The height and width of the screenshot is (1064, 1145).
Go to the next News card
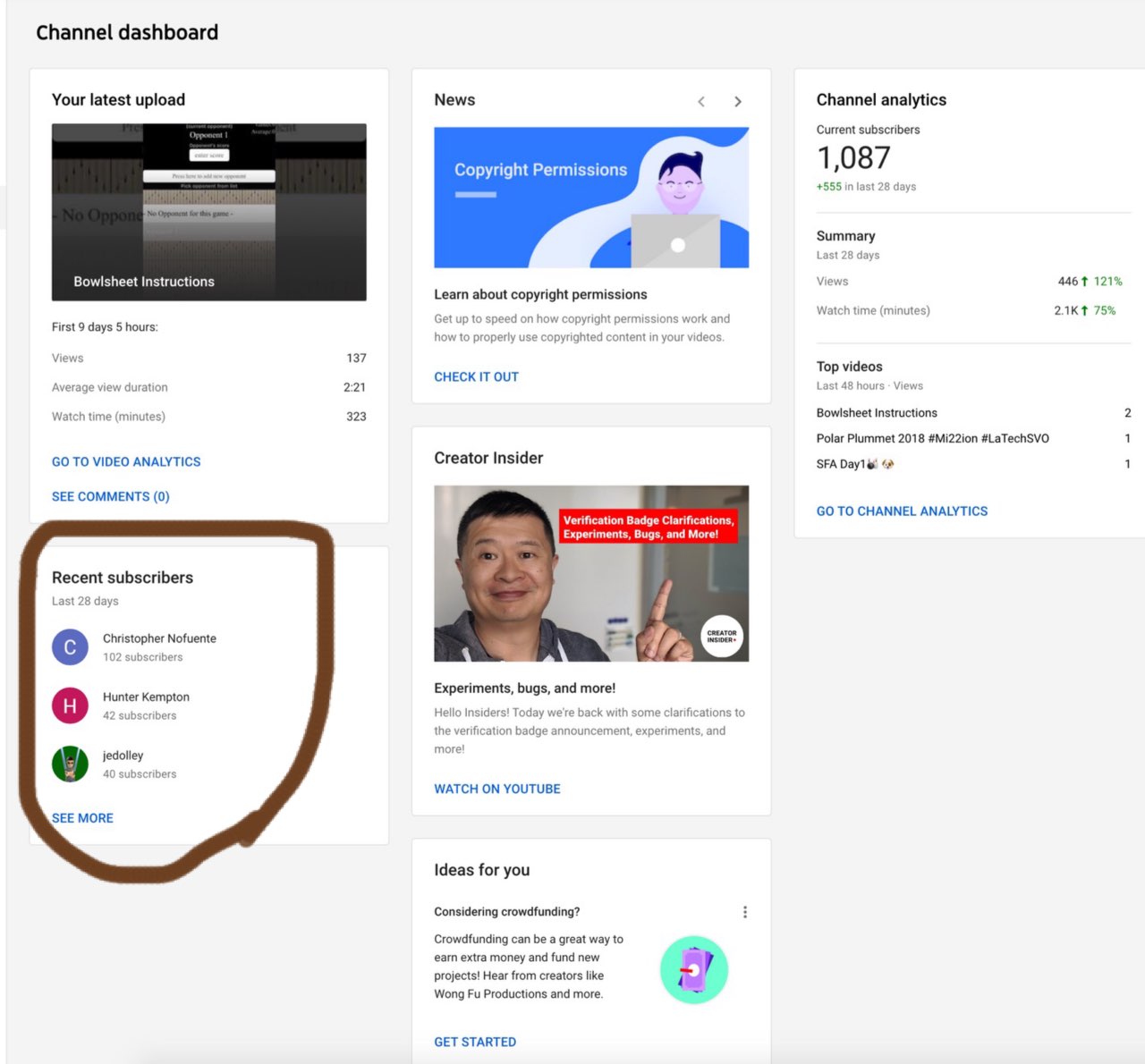[738, 102]
